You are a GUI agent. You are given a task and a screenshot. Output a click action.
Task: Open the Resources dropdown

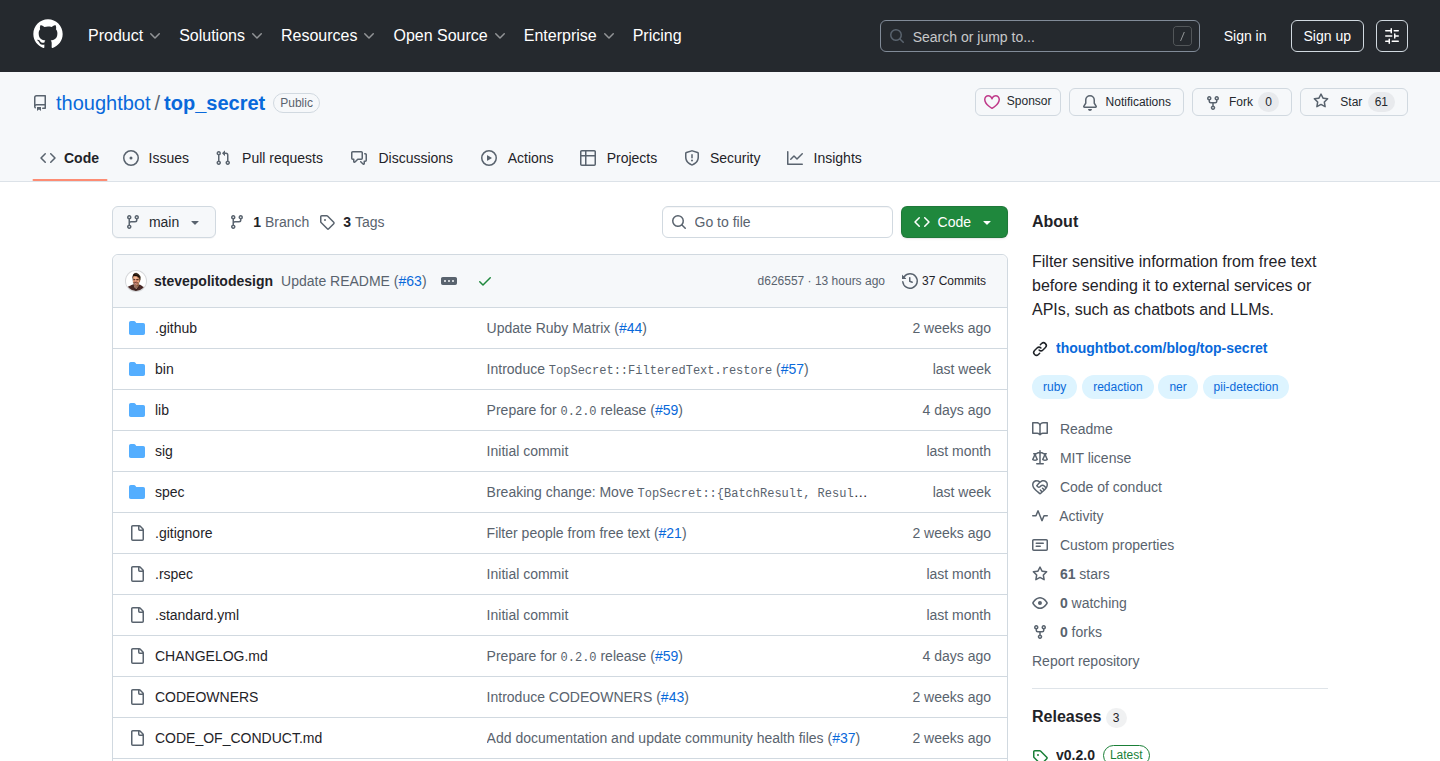(328, 36)
